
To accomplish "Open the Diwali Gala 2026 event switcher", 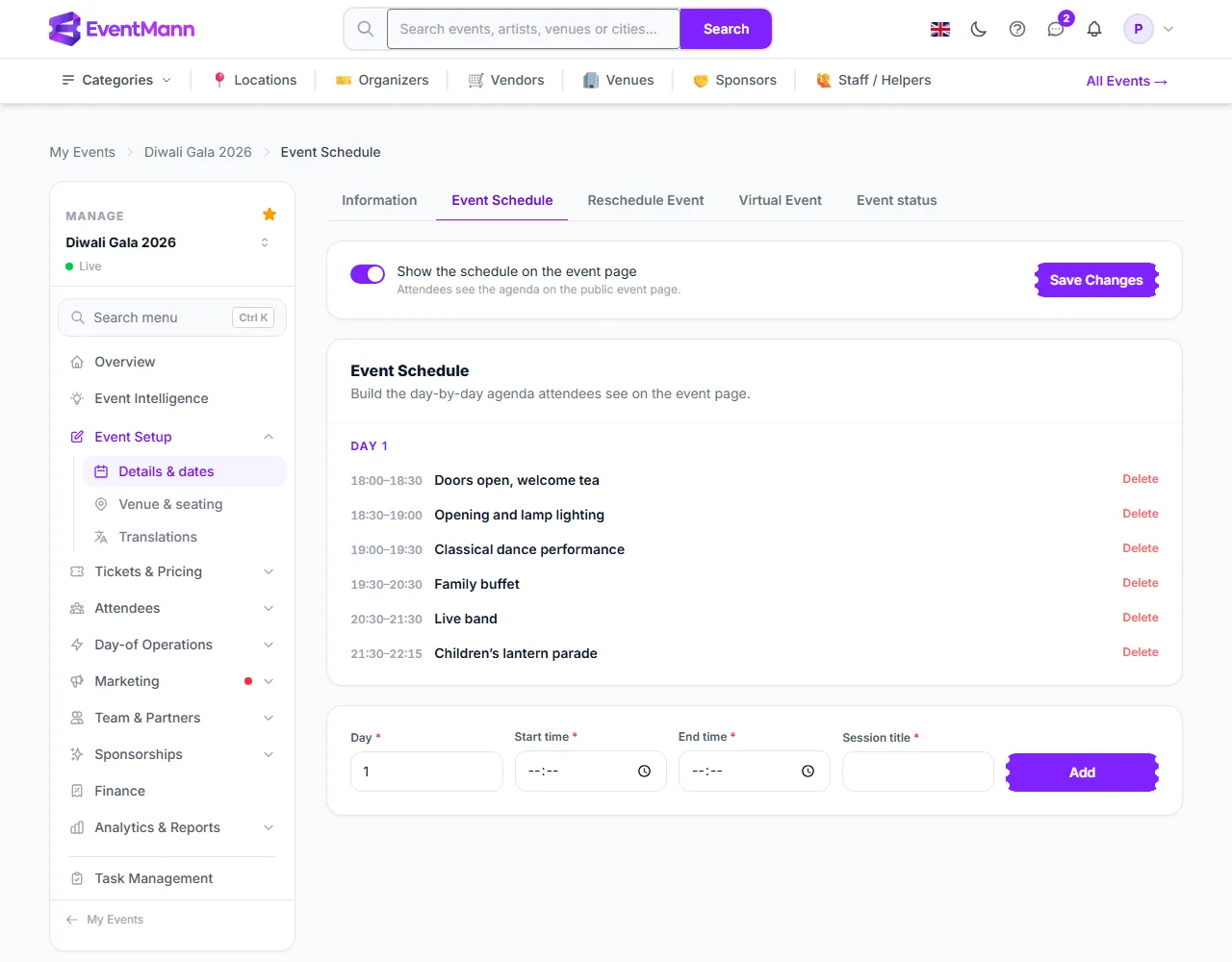I will pyautogui.click(x=265, y=242).
